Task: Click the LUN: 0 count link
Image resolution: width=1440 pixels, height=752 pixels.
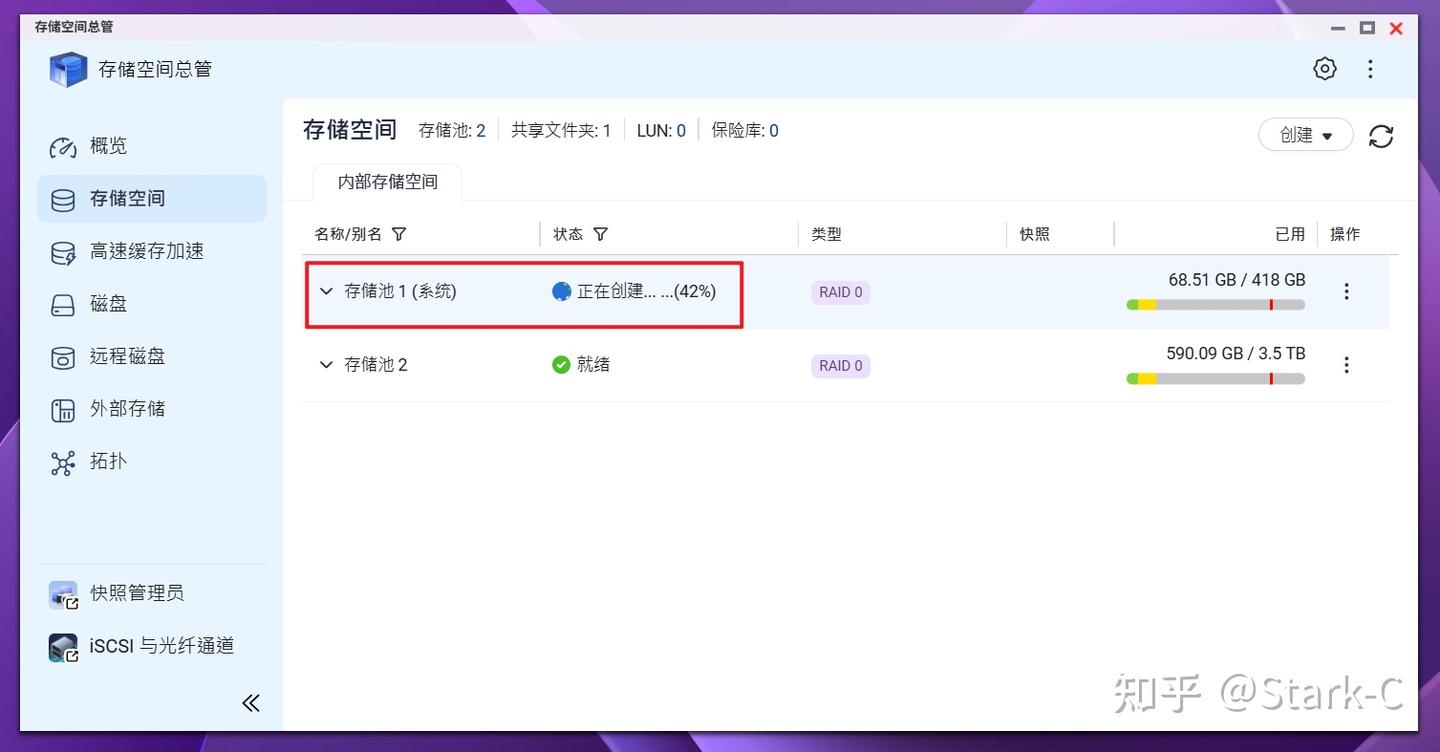Action: coord(661,131)
